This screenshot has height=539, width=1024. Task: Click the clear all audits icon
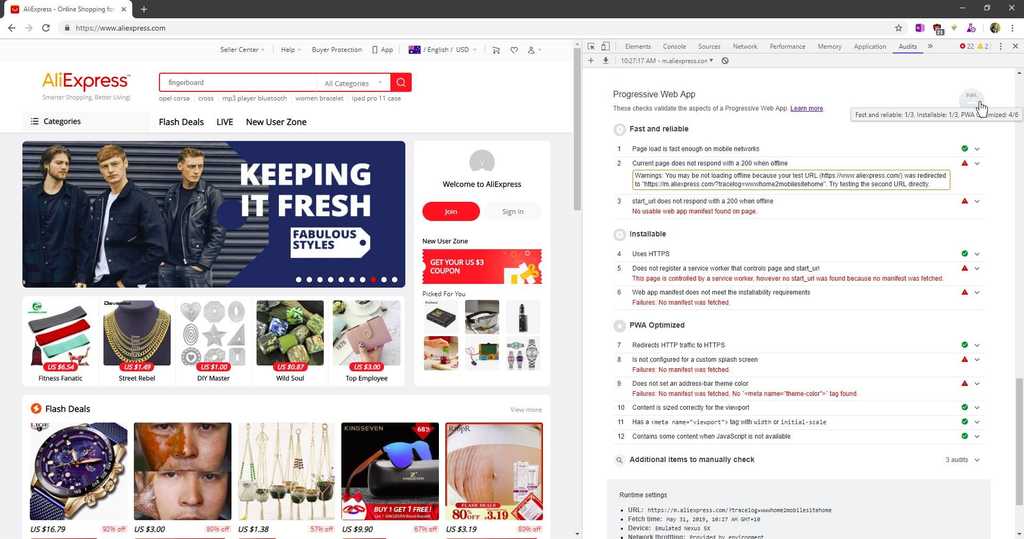[x=725, y=61]
